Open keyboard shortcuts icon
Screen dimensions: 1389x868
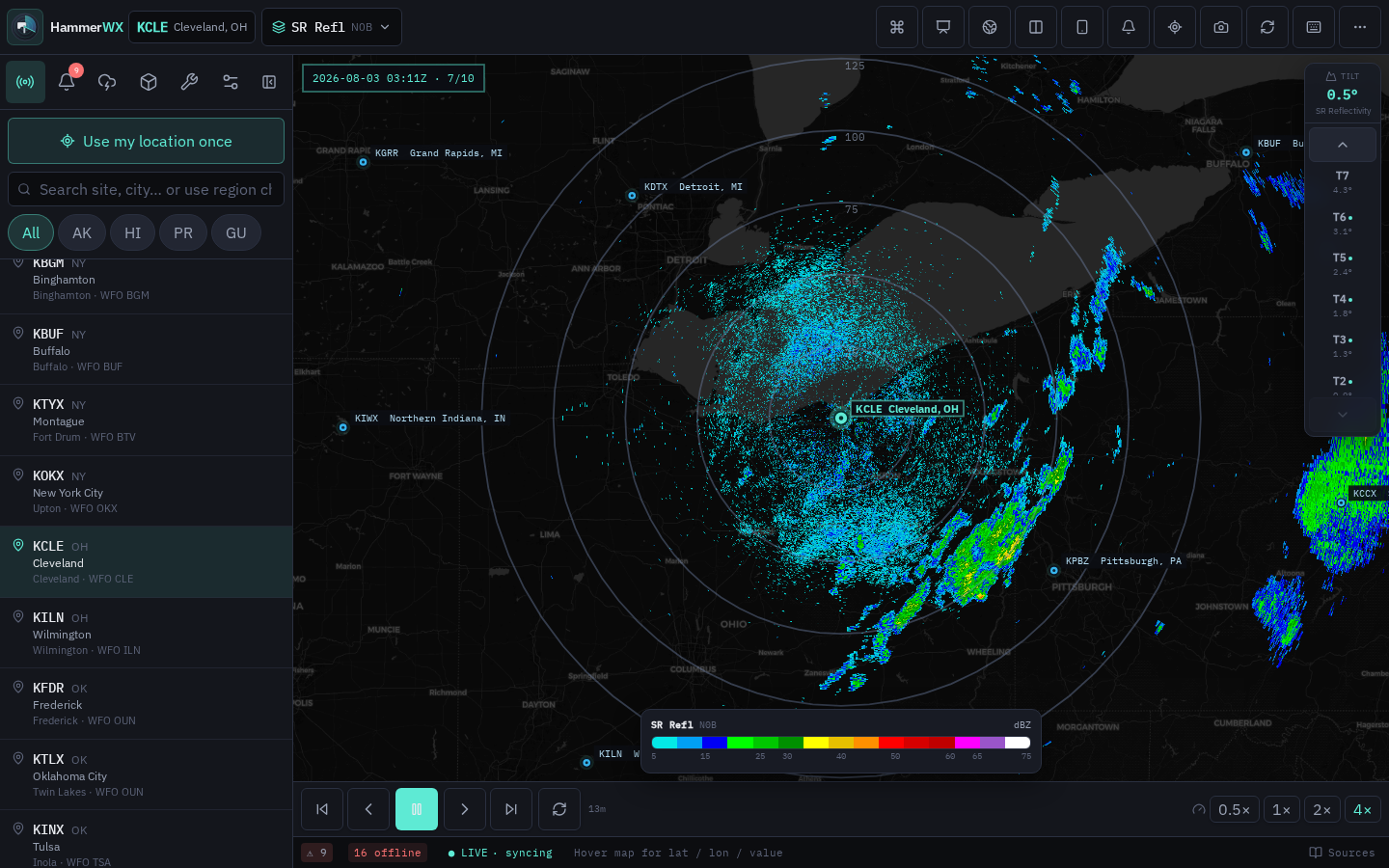coord(1314,27)
